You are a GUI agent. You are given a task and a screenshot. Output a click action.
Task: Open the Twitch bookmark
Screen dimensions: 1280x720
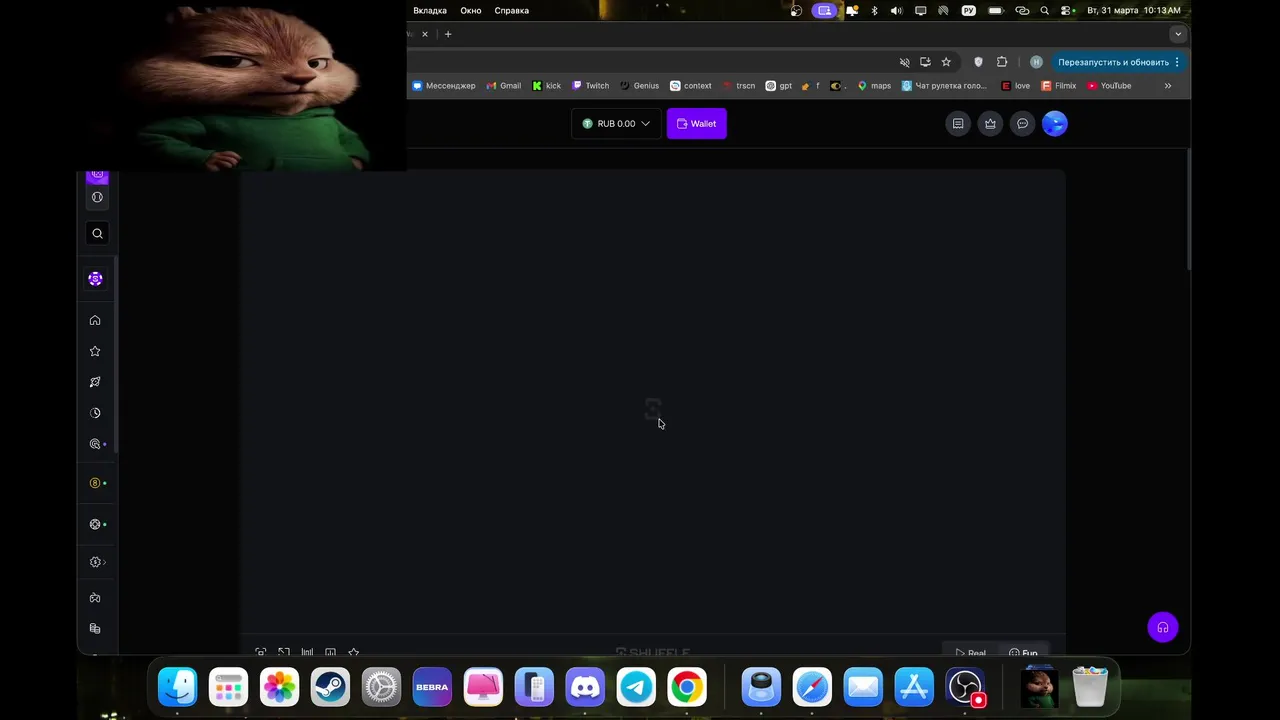coord(591,86)
